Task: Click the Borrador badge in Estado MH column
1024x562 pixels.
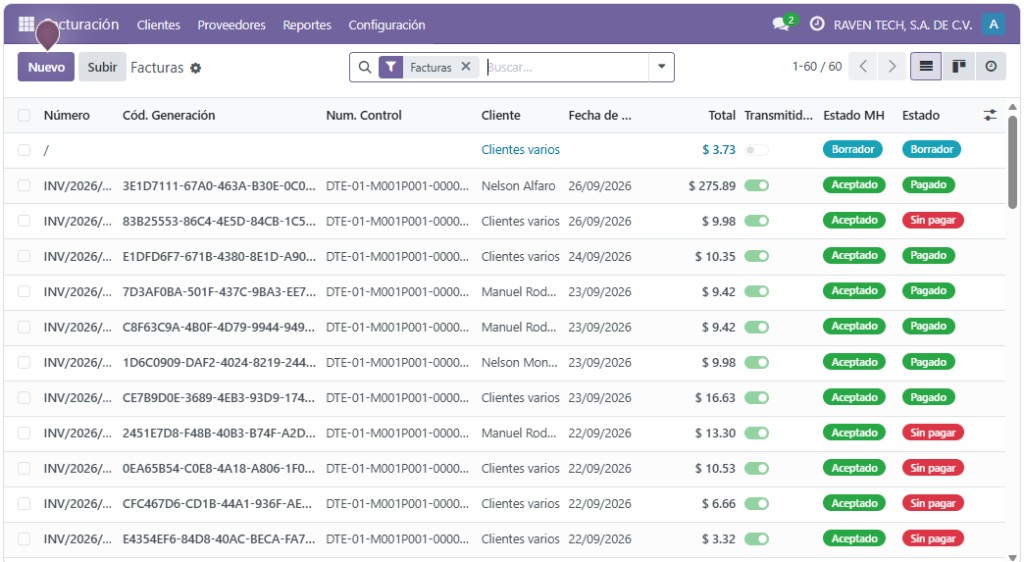Action: coord(852,149)
